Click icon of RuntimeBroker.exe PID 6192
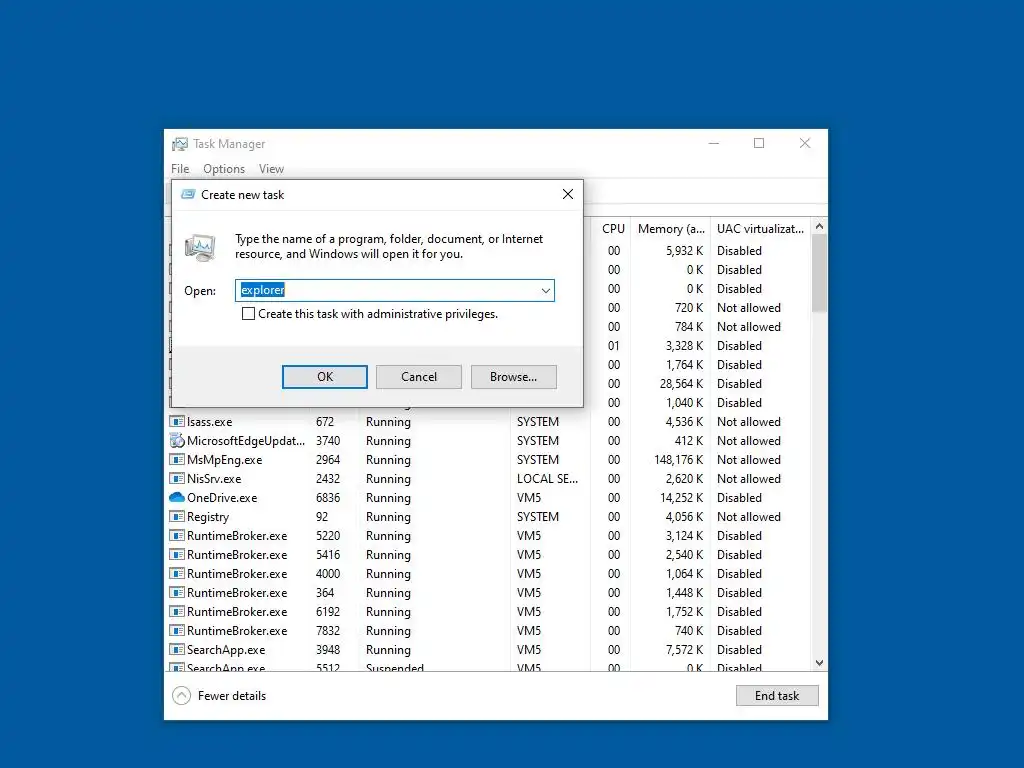Image resolution: width=1024 pixels, height=768 pixels. point(177,611)
